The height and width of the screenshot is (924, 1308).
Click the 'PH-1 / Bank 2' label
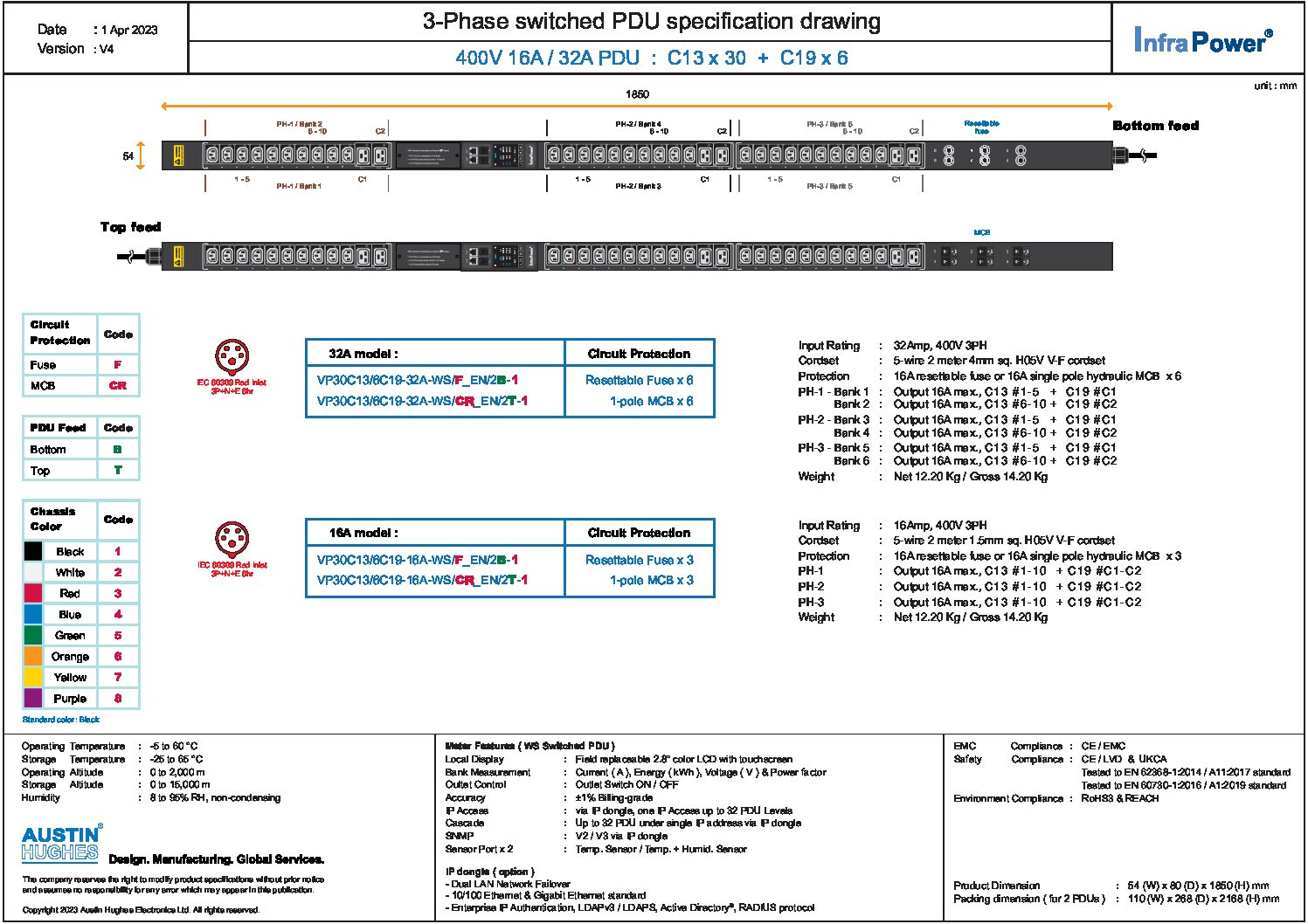[300, 124]
